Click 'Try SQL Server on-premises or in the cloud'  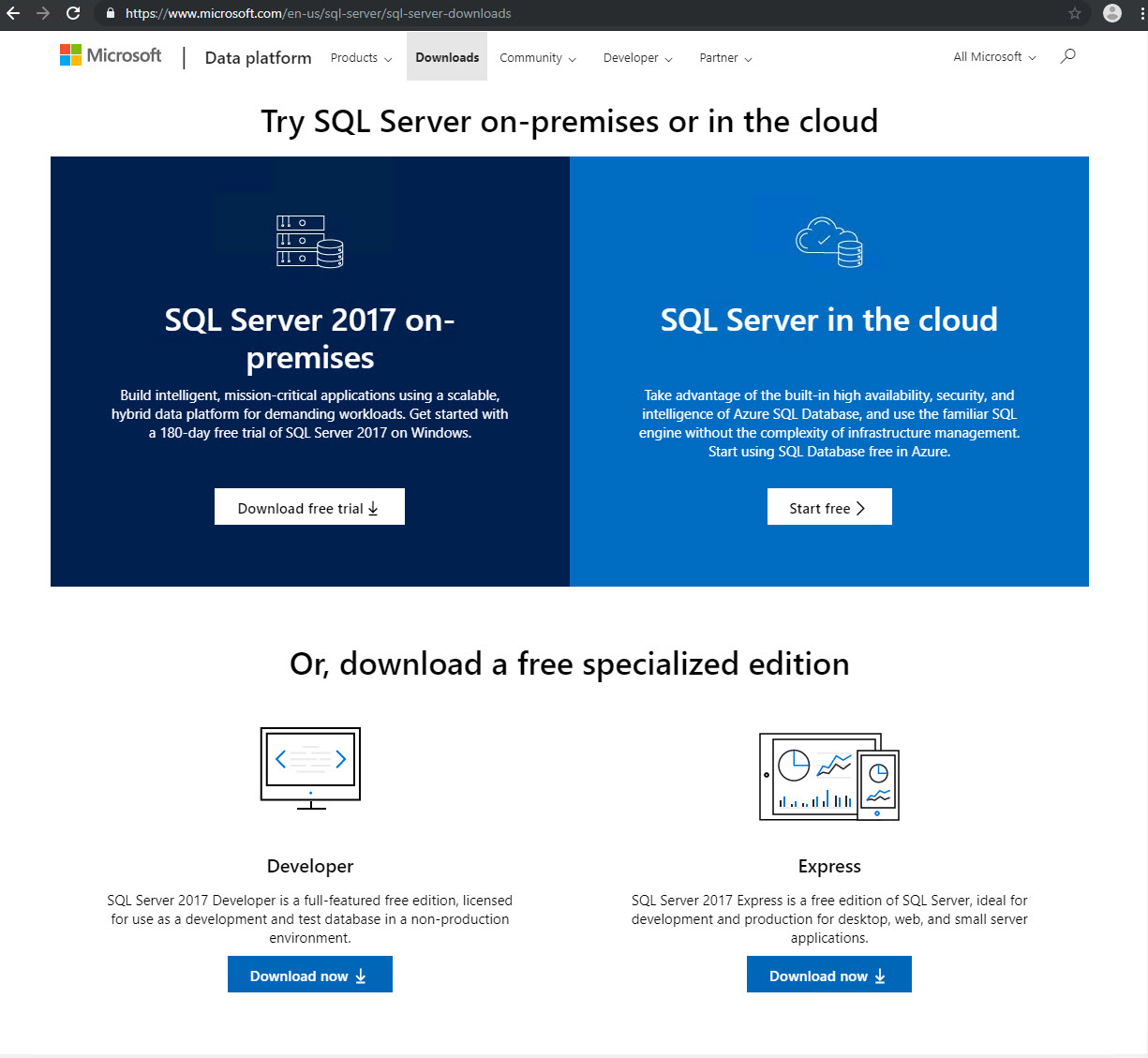[x=570, y=122]
